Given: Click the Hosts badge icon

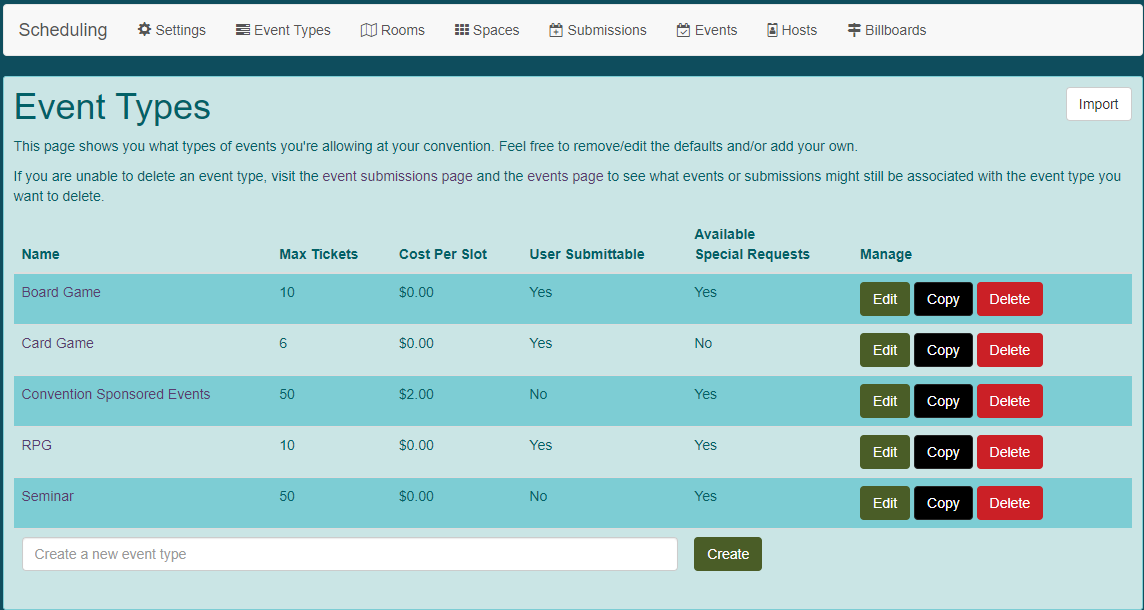Looking at the screenshot, I should [x=773, y=30].
